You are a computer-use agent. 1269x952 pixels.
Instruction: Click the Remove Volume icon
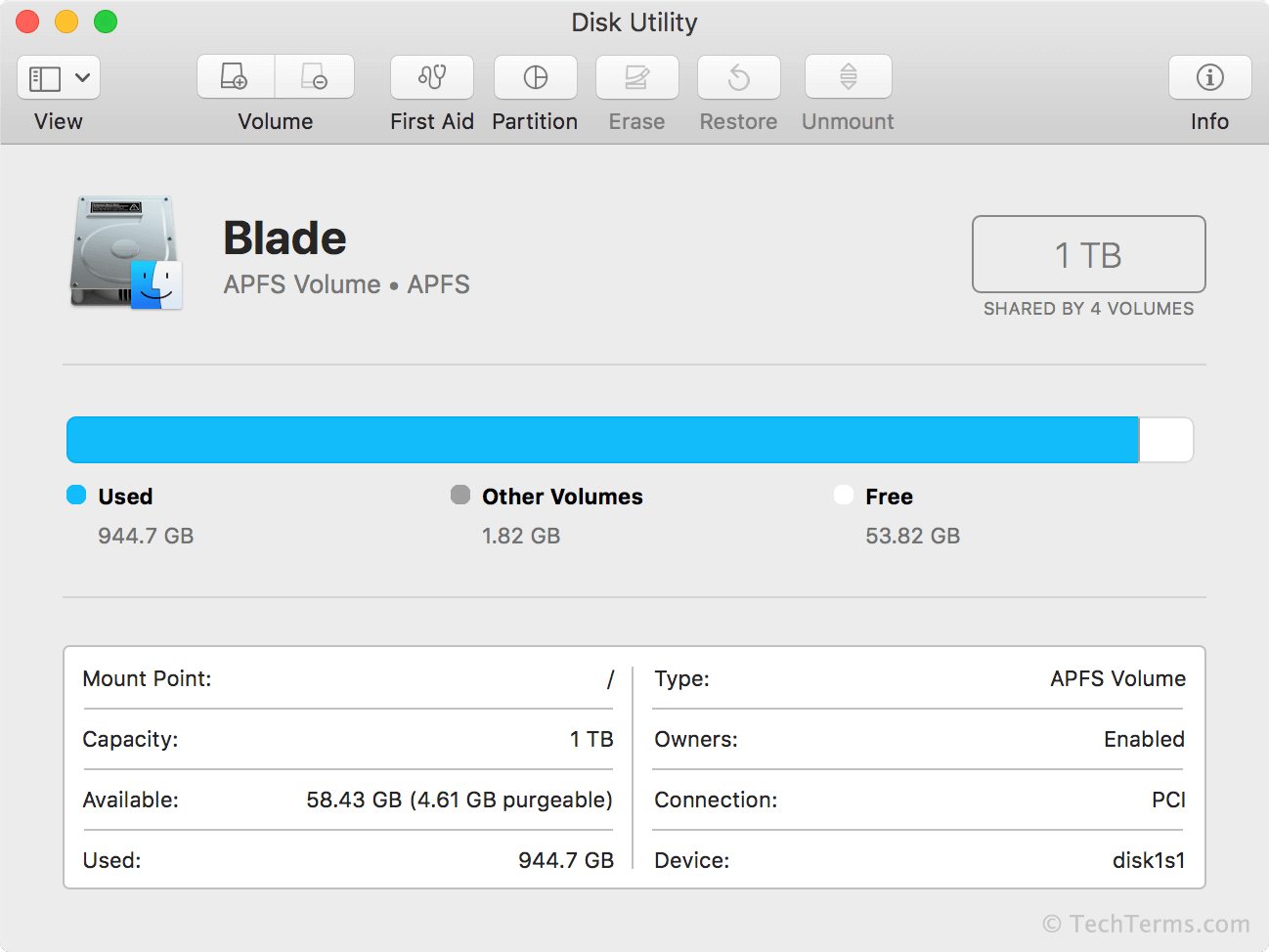coord(315,76)
